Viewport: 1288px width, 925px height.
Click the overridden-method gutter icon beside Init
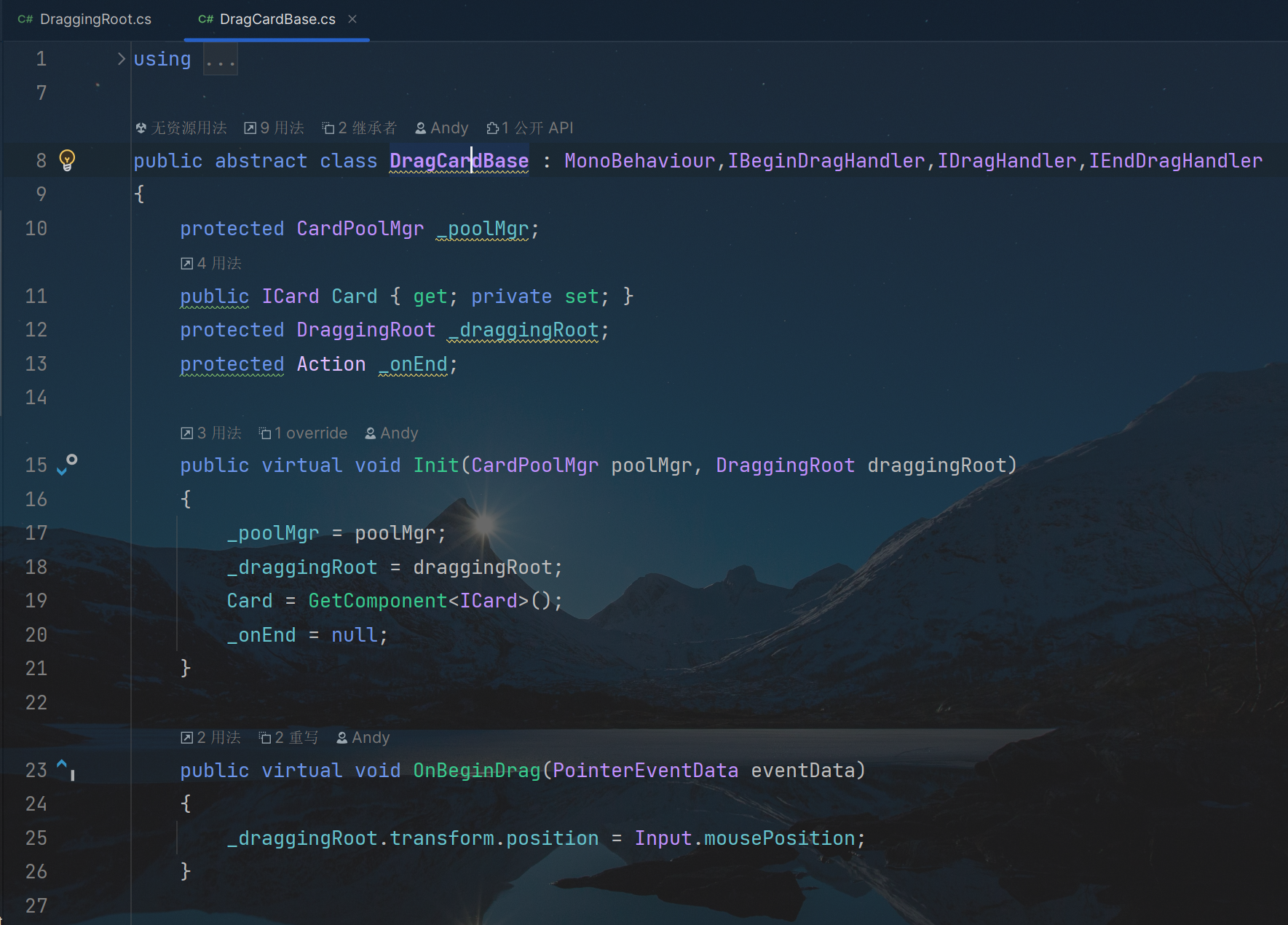pyautogui.click(x=67, y=464)
